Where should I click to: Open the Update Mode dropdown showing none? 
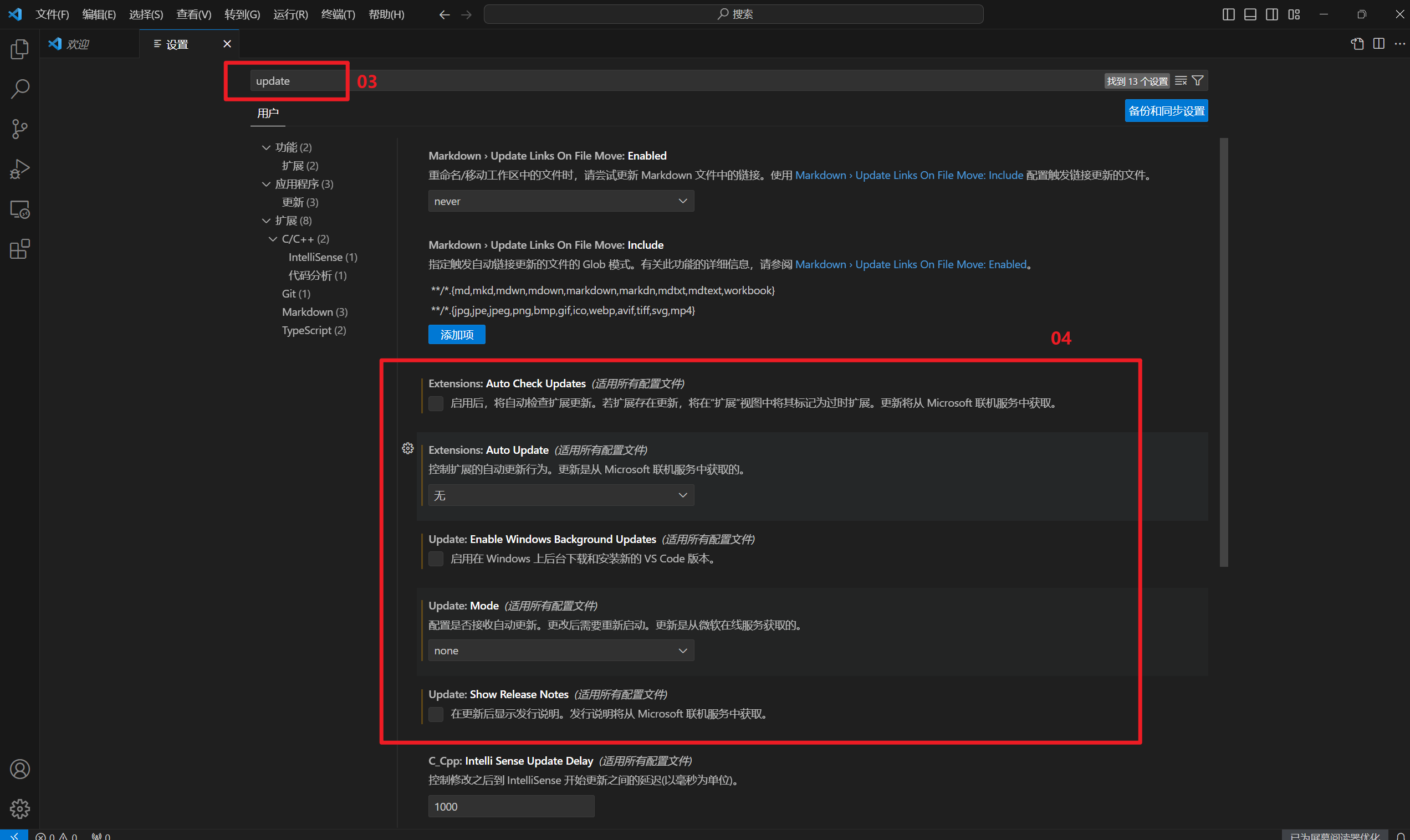tap(560, 651)
